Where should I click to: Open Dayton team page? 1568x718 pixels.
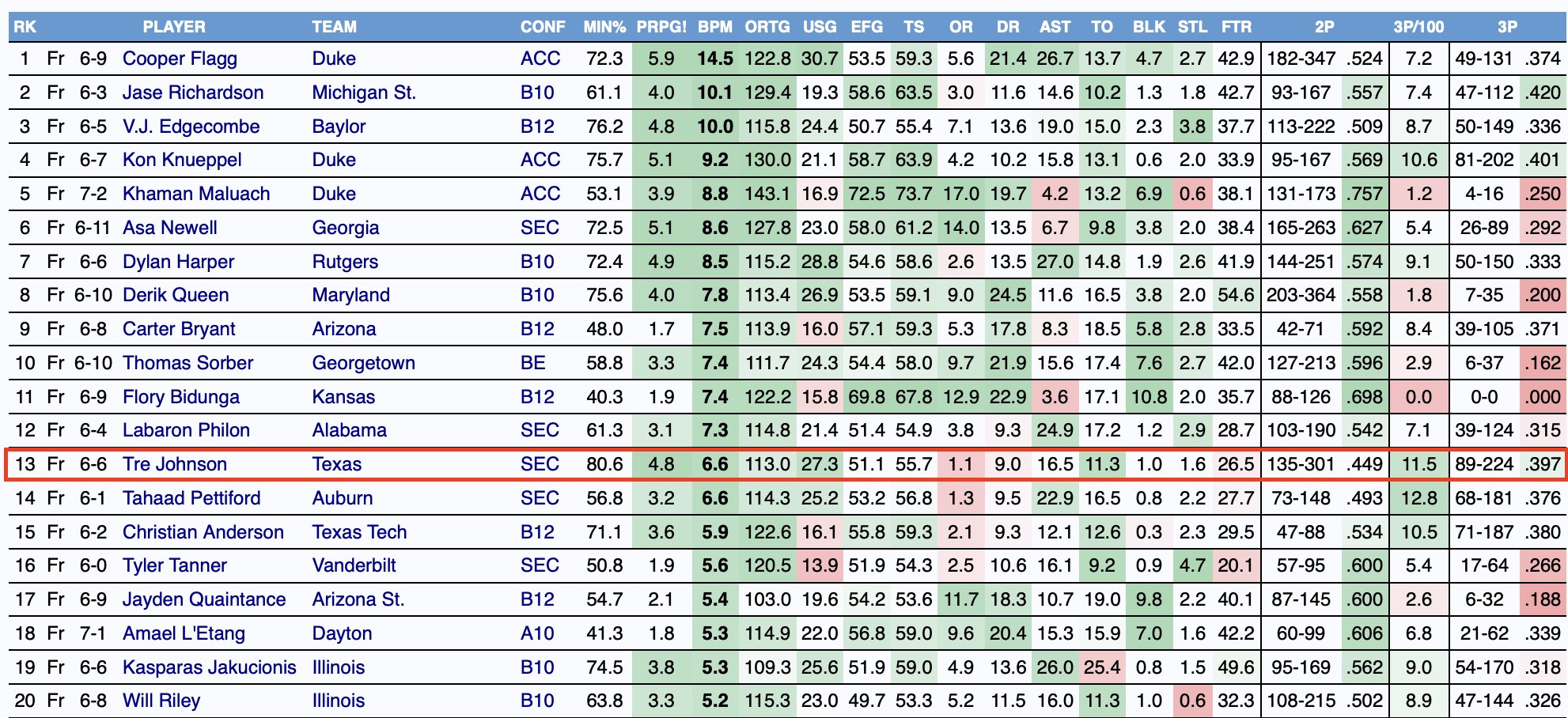[x=342, y=633]
